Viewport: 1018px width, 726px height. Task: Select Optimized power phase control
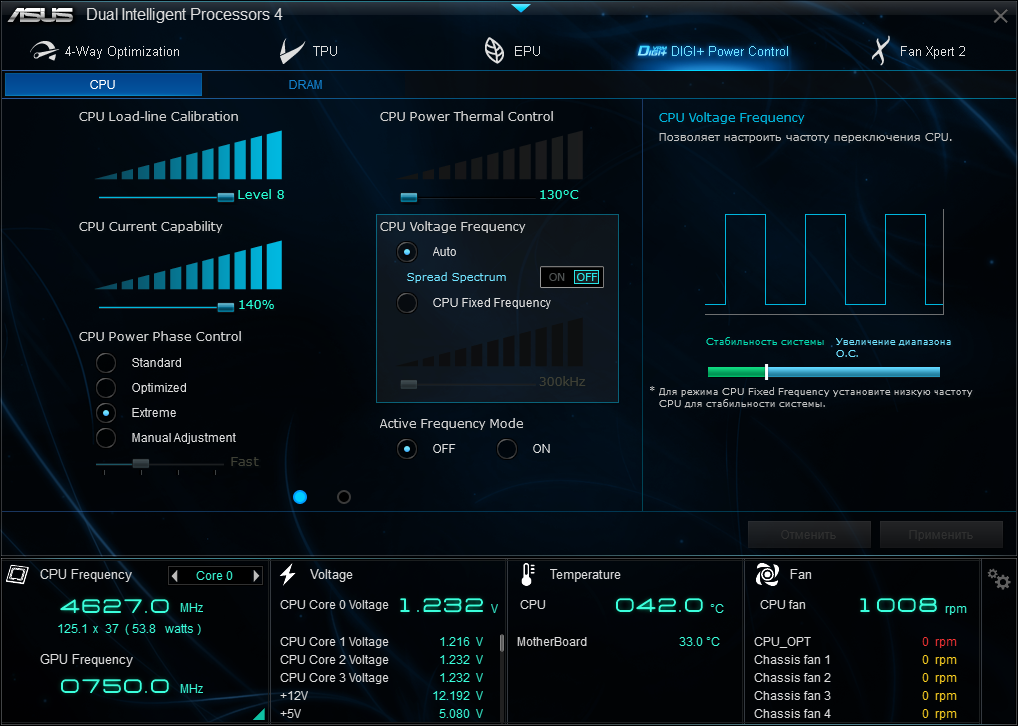pos(106,388)
